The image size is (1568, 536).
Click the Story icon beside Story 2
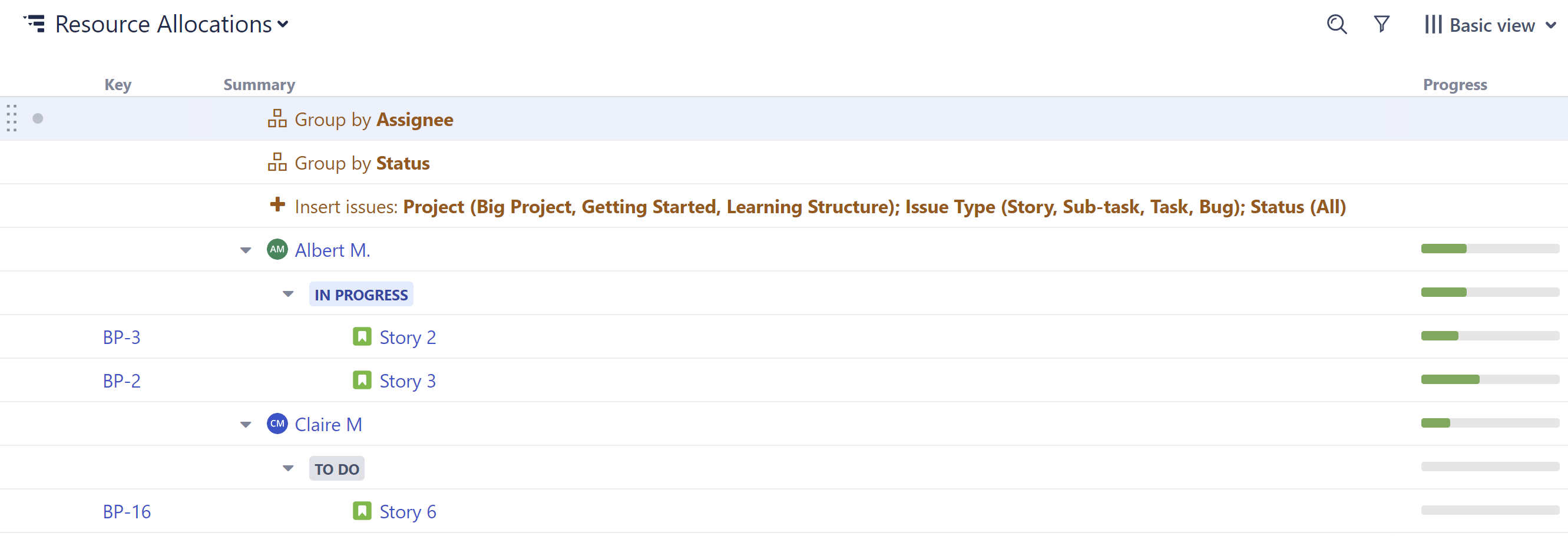[x=362, y=336]
